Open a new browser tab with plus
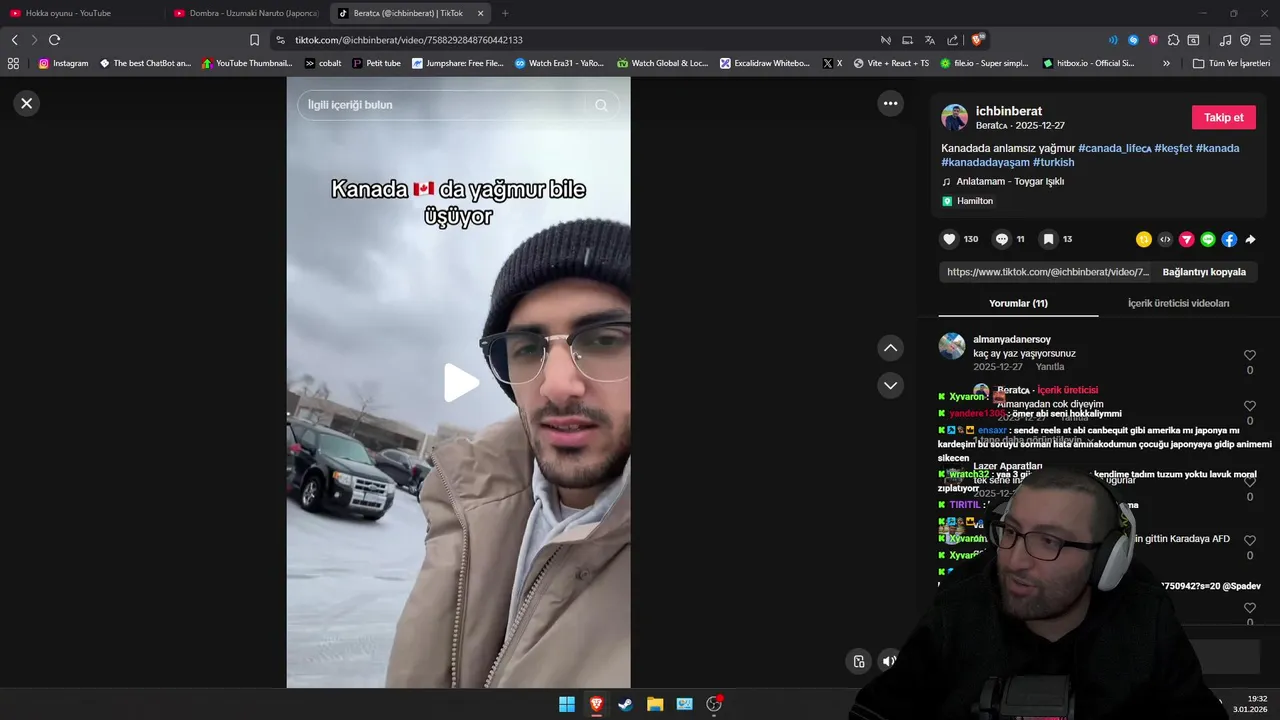The image size is (1280, 720). 505,13
